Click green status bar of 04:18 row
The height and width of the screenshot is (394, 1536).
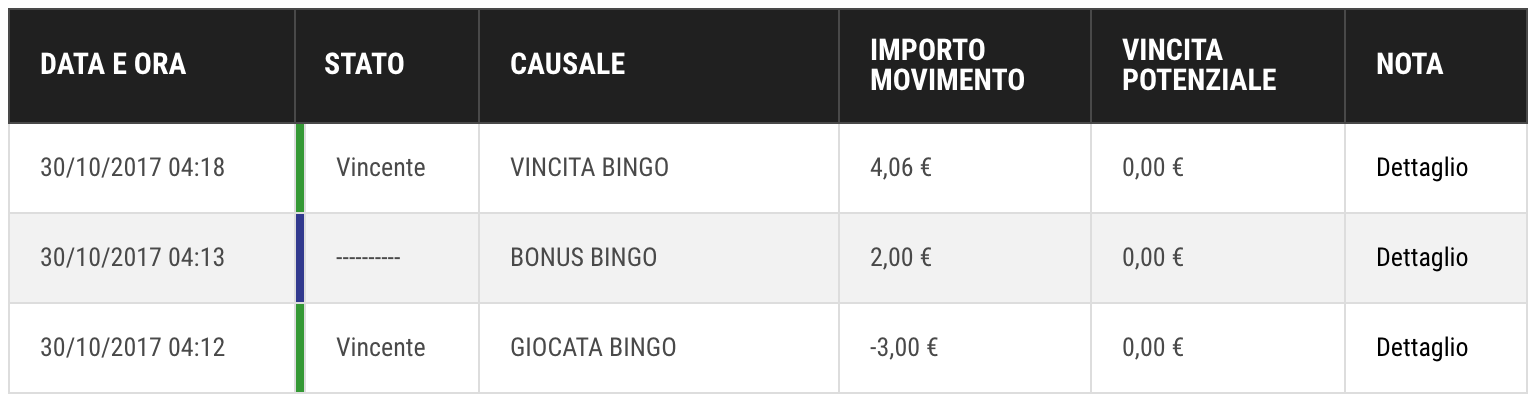click(x=300, y=168)
